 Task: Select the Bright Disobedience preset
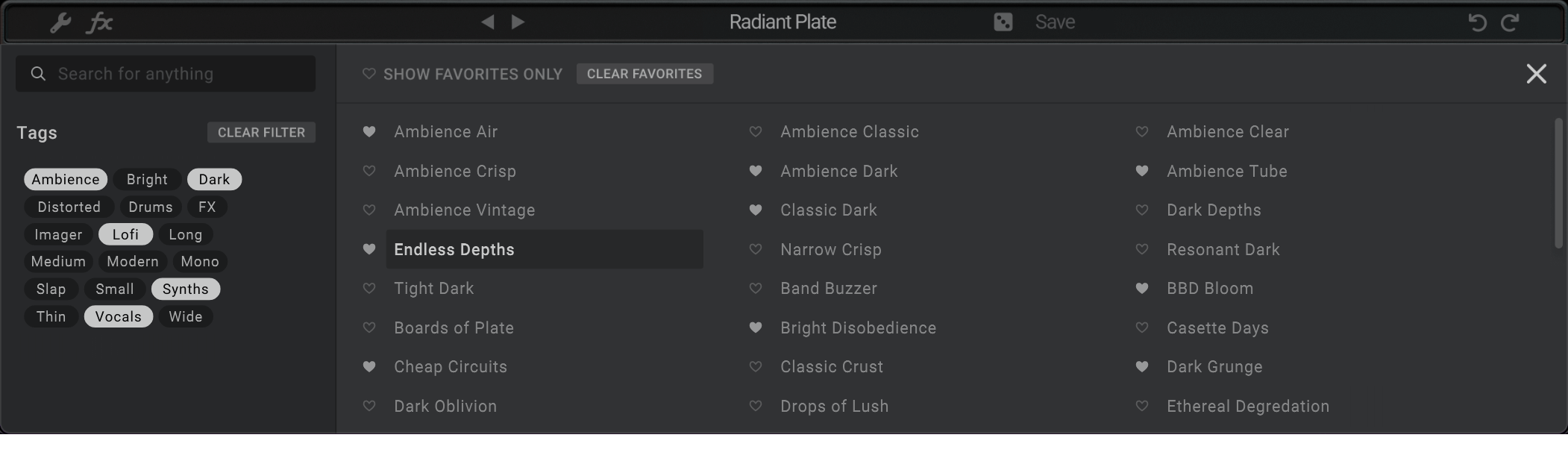click(858, 328)
